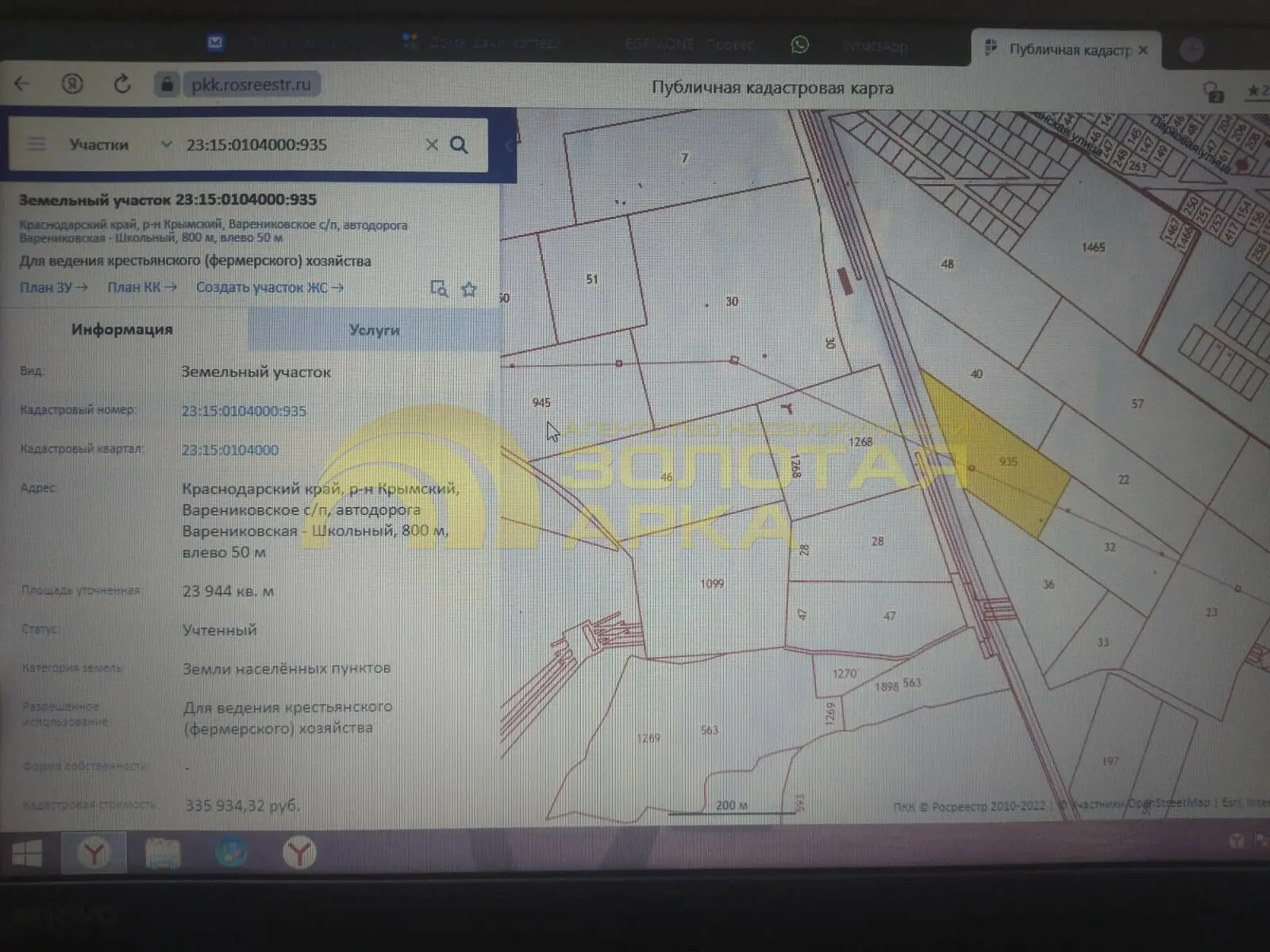Close the Публичная кадастровая карта browser tab

point(1143,50)
